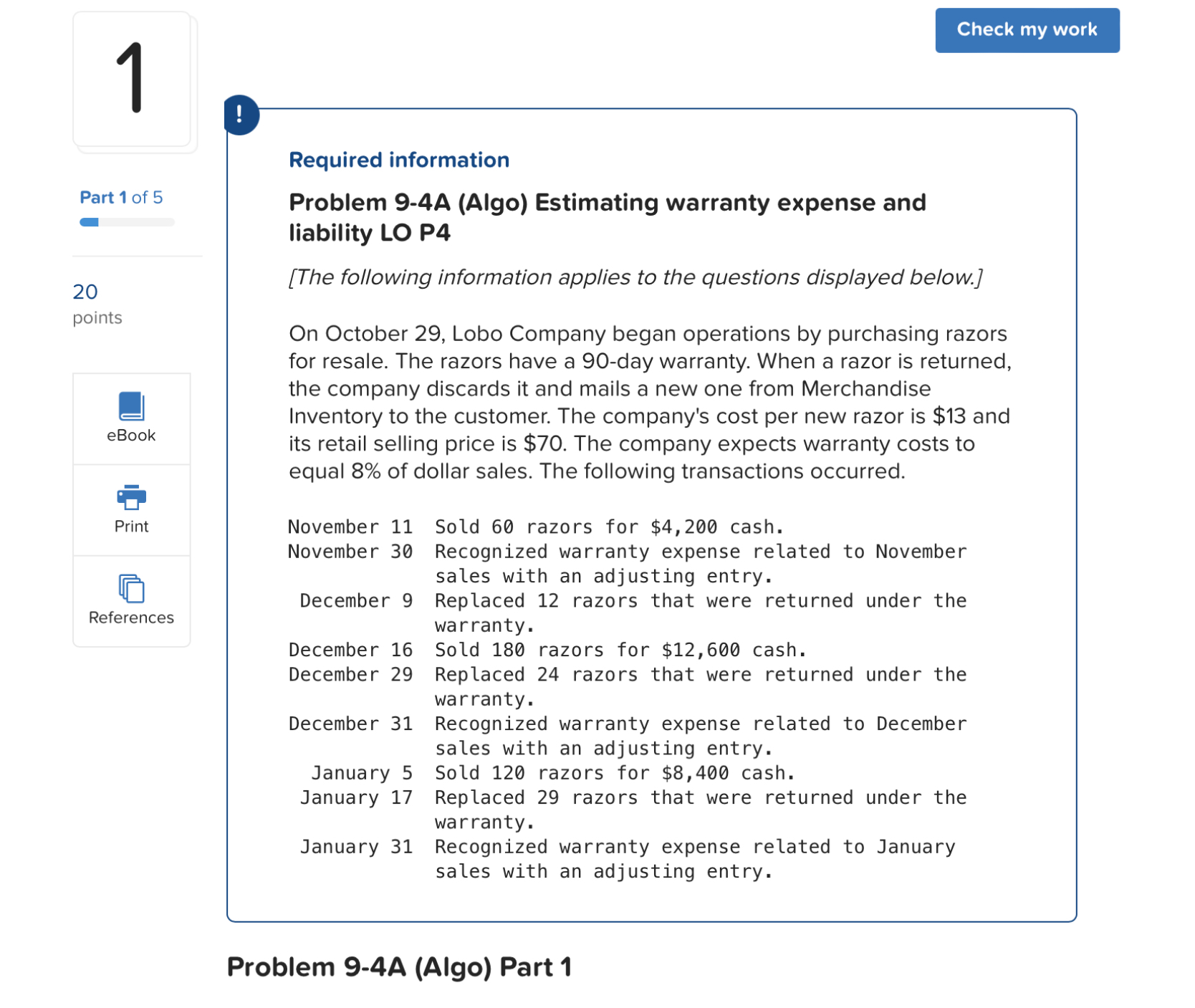Click the stacked pages References icon
The width and height of the screenshot is (1195, 1008).
(130, 590)
